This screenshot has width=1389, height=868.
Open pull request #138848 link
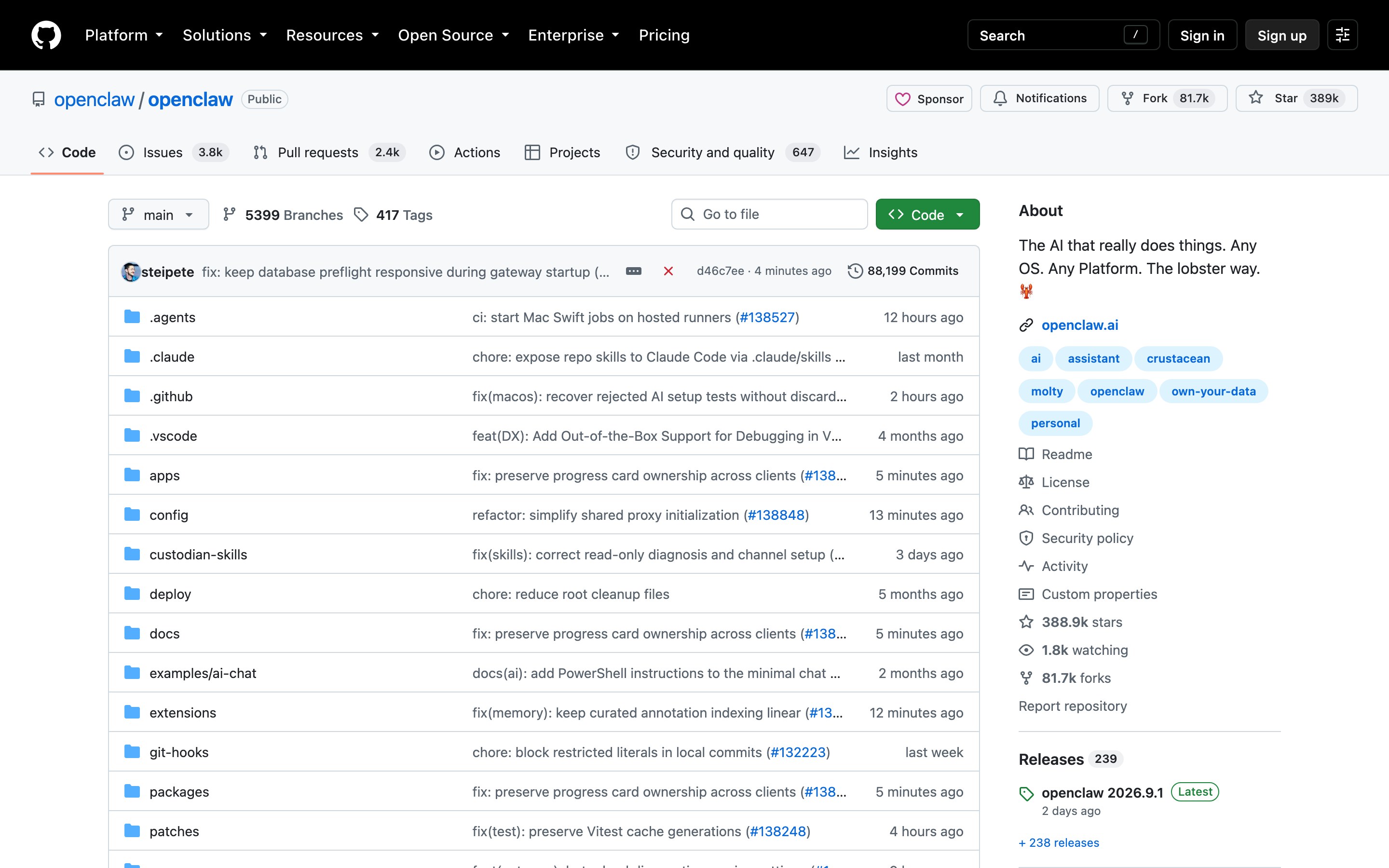tap(776, 515)
